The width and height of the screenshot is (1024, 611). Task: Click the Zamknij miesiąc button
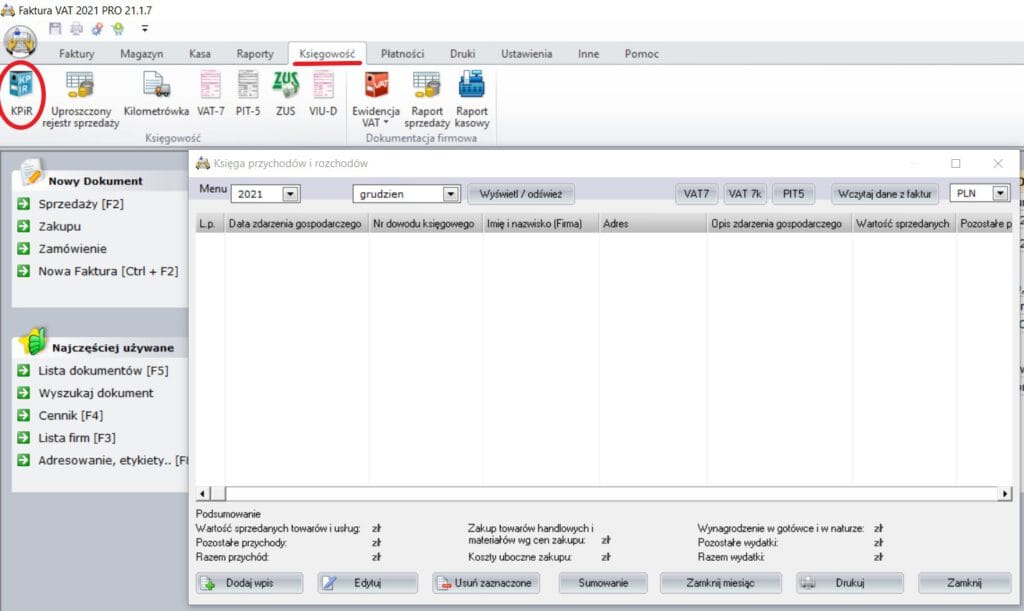tap(720, 582)
